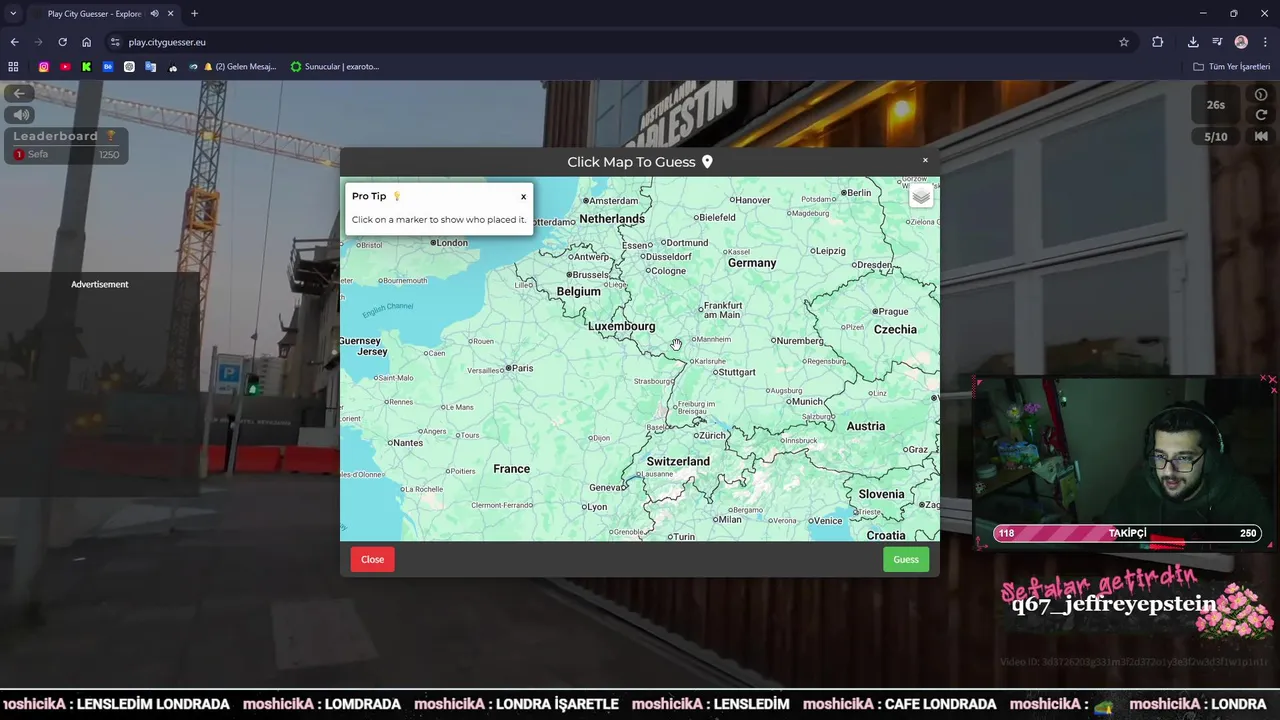Open Chrome tab search dropdown

coord(13,13)
